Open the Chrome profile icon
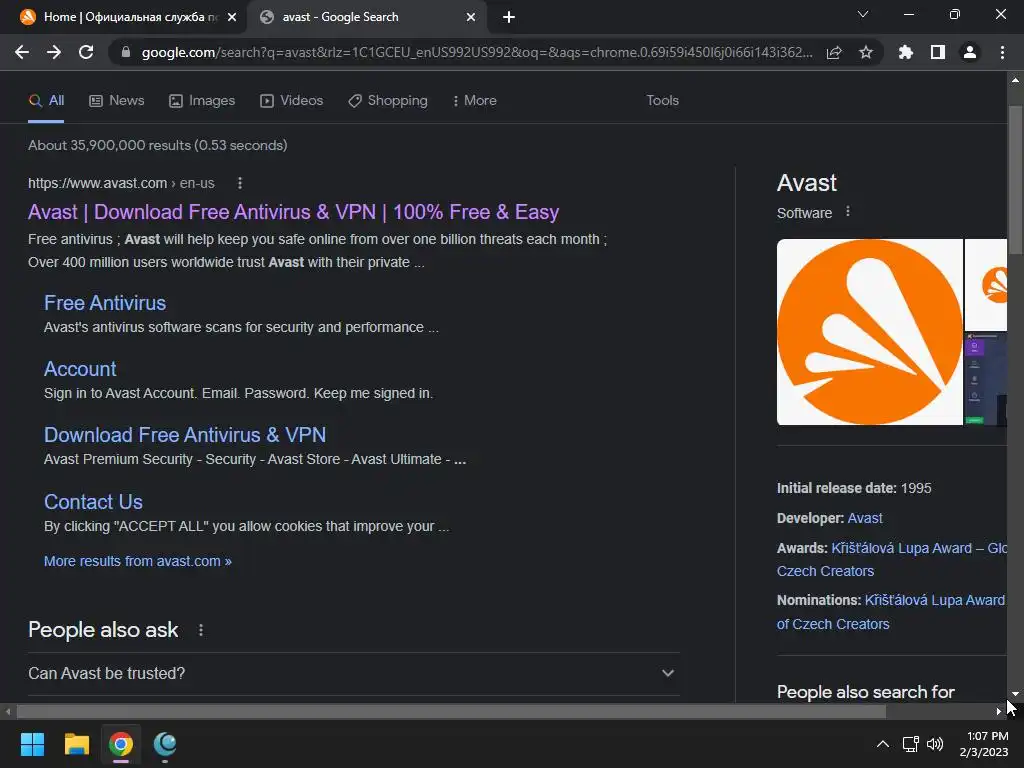This screenshot has height=768, width=1024. (x=970, y=52)
